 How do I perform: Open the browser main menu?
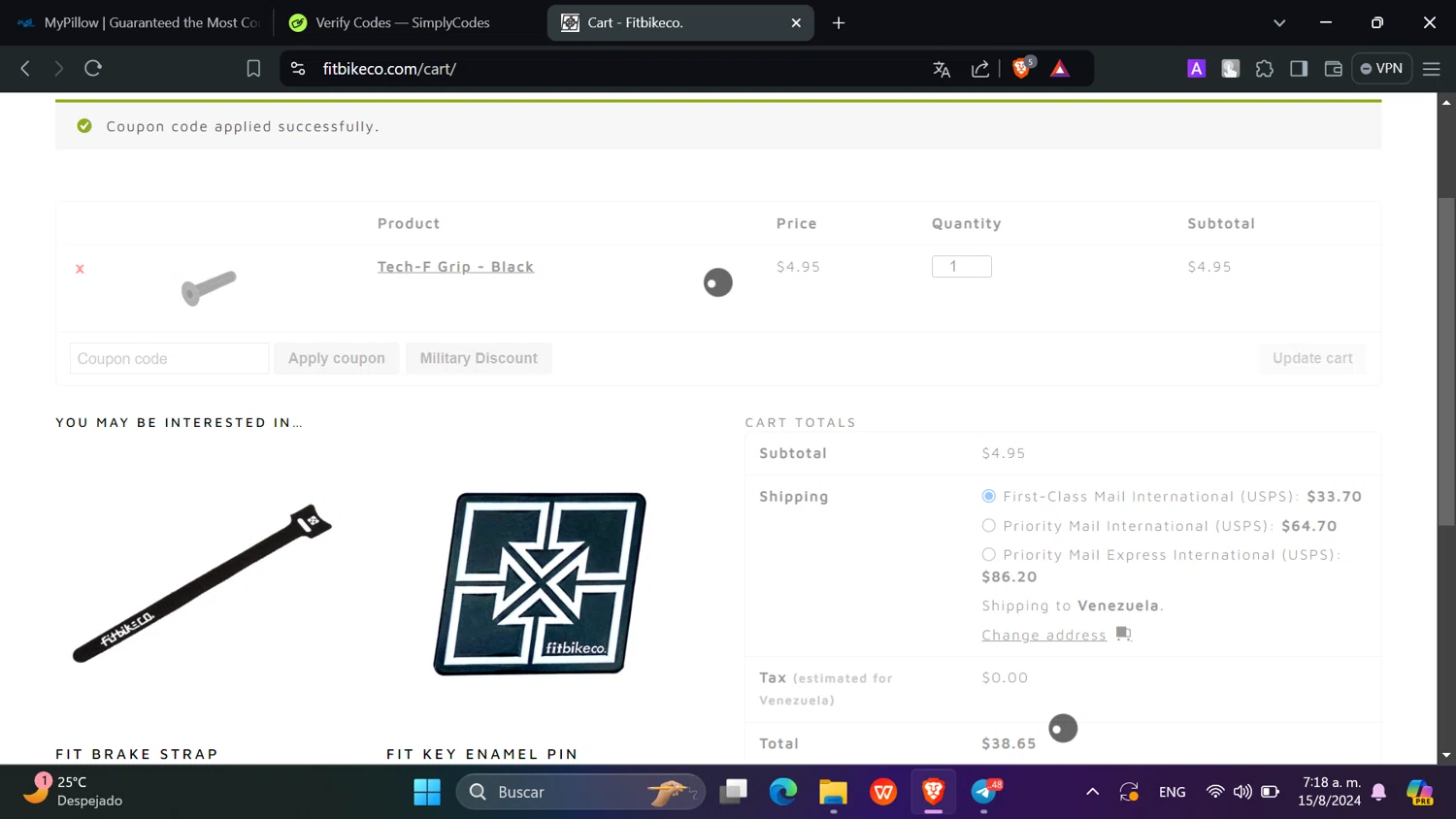[1432, 69]
